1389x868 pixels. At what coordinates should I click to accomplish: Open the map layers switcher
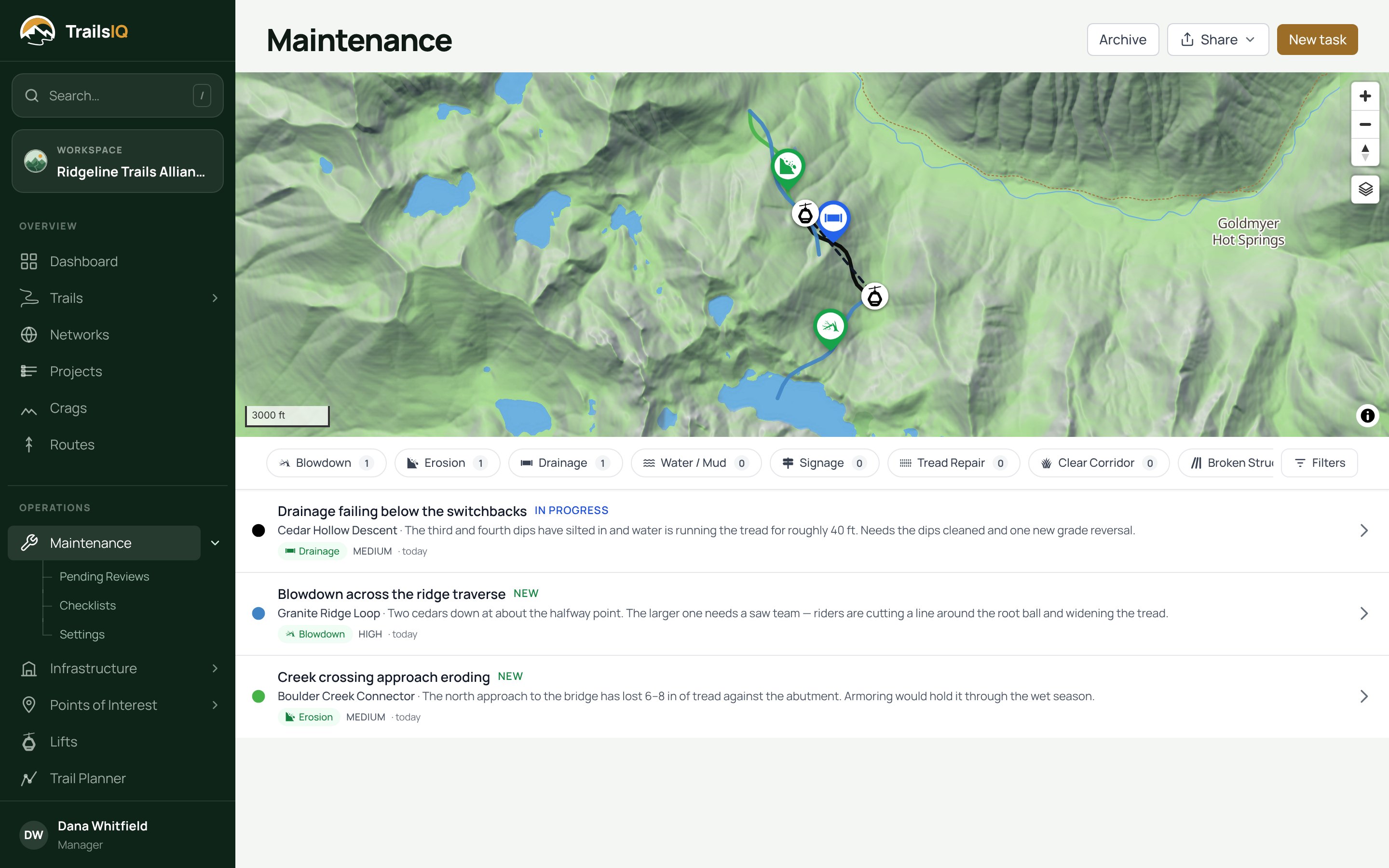(x=1365, y=189)
